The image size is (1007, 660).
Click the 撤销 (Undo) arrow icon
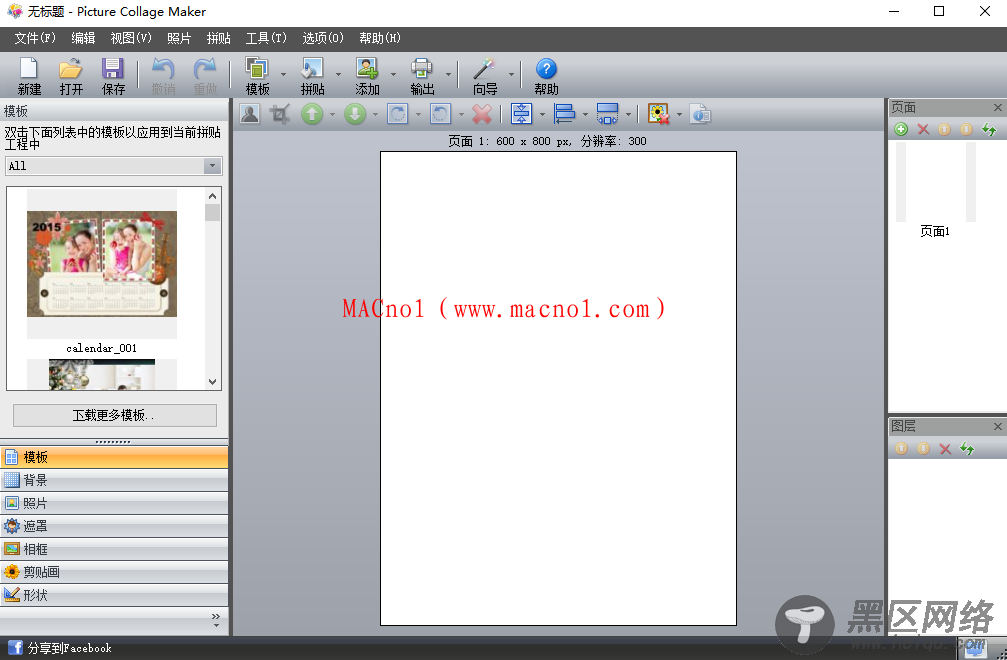point(163,69)
